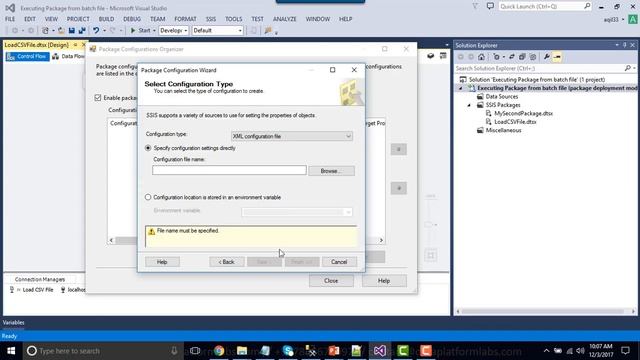Open the Undo history dropdown arrow
640x360 pixels.
point(104,31)
